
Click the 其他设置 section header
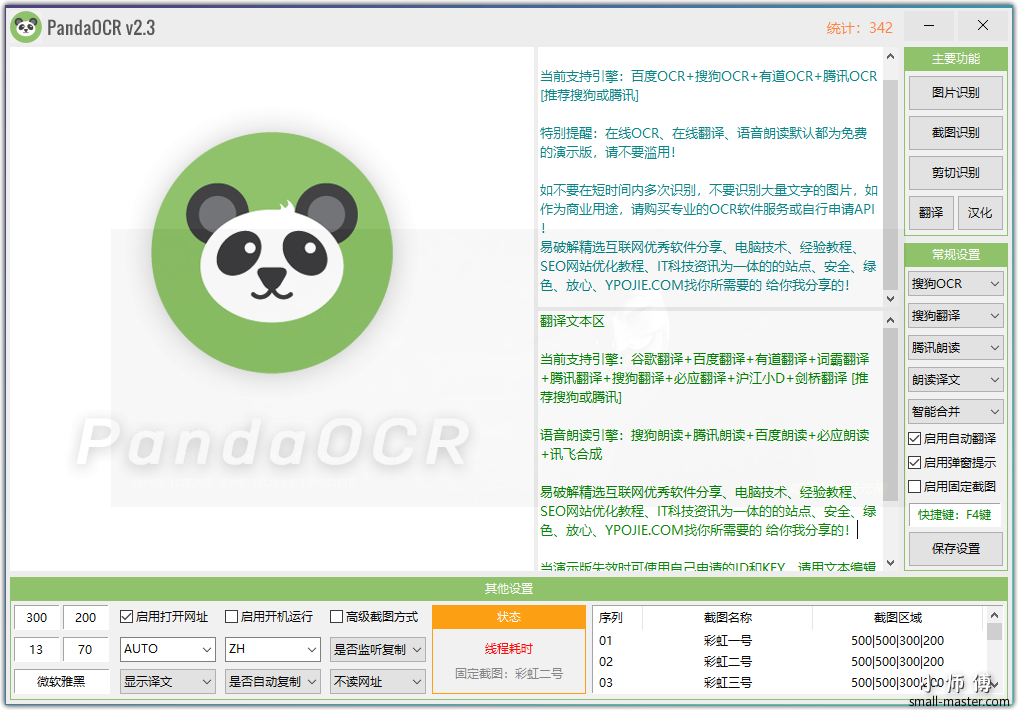(x=509, y=589)
